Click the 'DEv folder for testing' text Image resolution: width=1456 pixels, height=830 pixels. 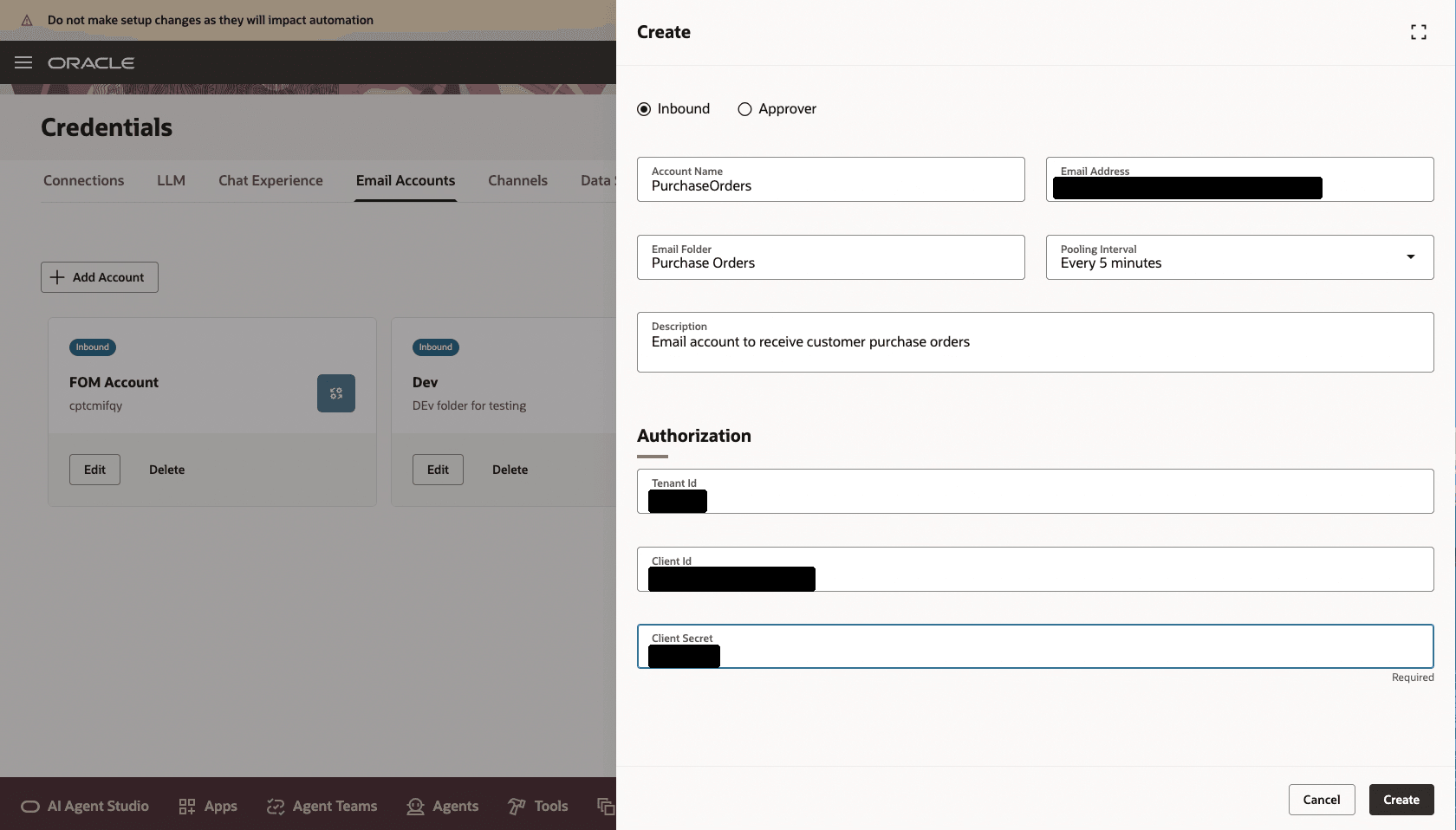[469, 405]
